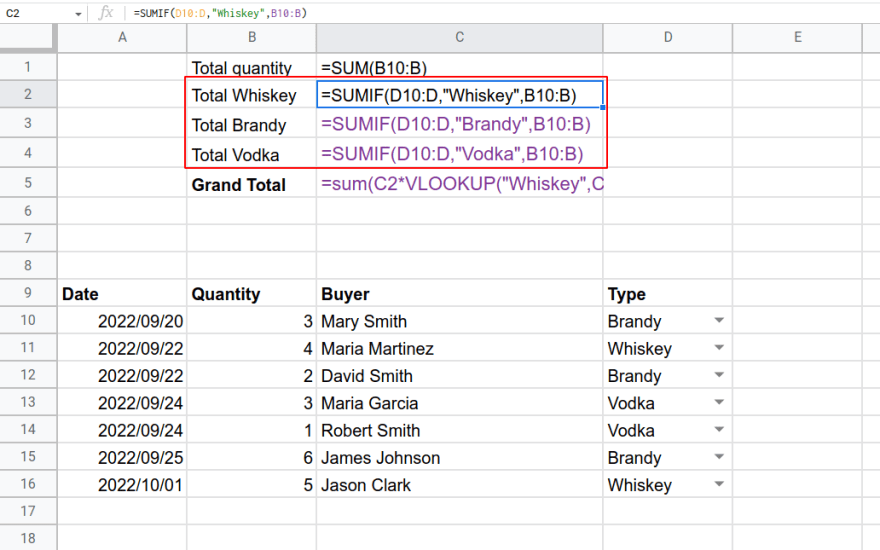Click the 'Date' header cell
880x550 pixels.
point(122,294)
